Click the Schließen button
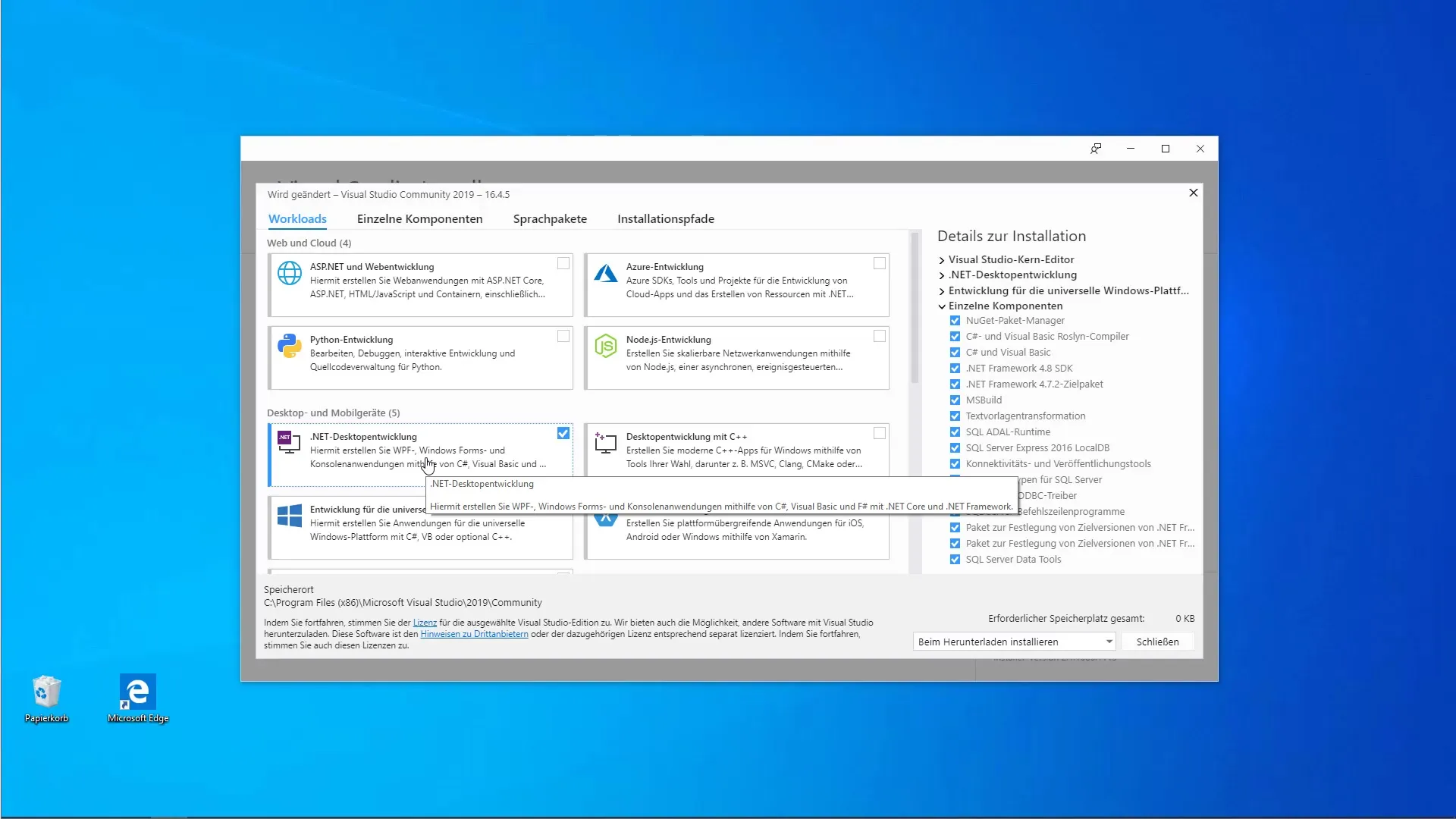Screen dimensions: 1456x819 point(1157,642)
